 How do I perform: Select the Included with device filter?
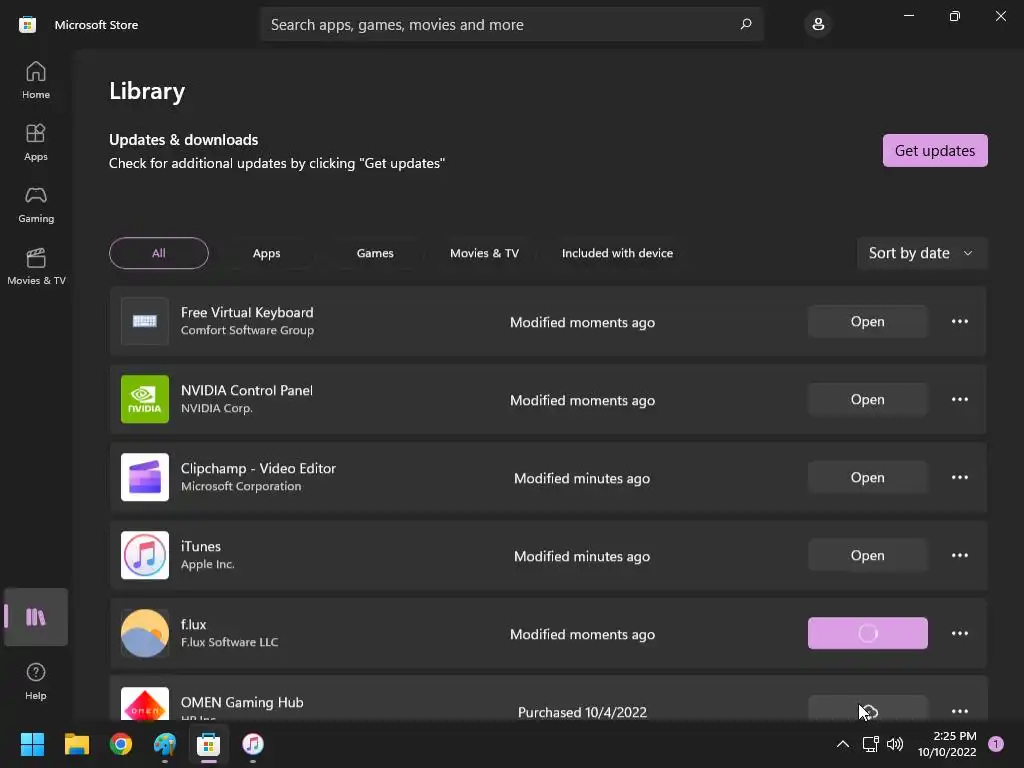pos(617,253)
